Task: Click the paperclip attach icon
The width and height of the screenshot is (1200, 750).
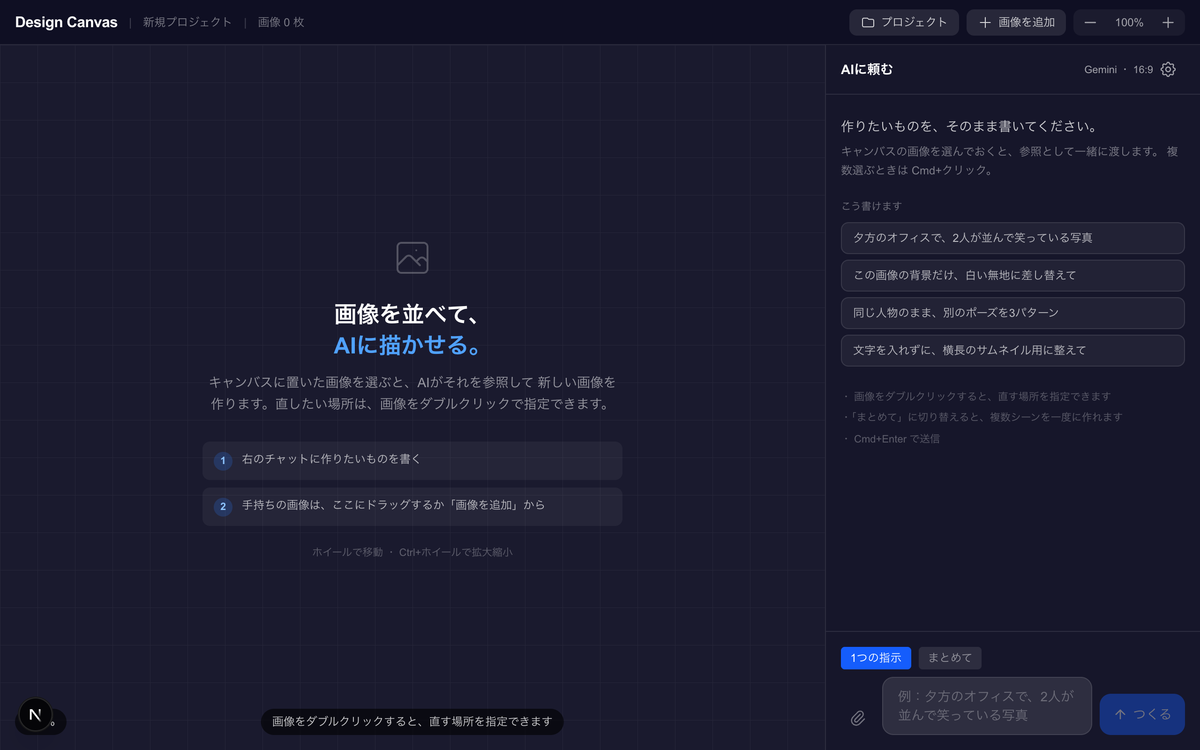Action: [x=858, y=718]
